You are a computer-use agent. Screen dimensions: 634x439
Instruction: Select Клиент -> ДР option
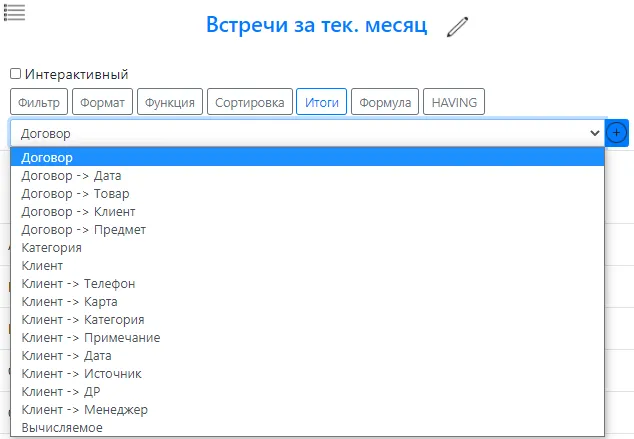pyautogui.click(x=307, y=391)
